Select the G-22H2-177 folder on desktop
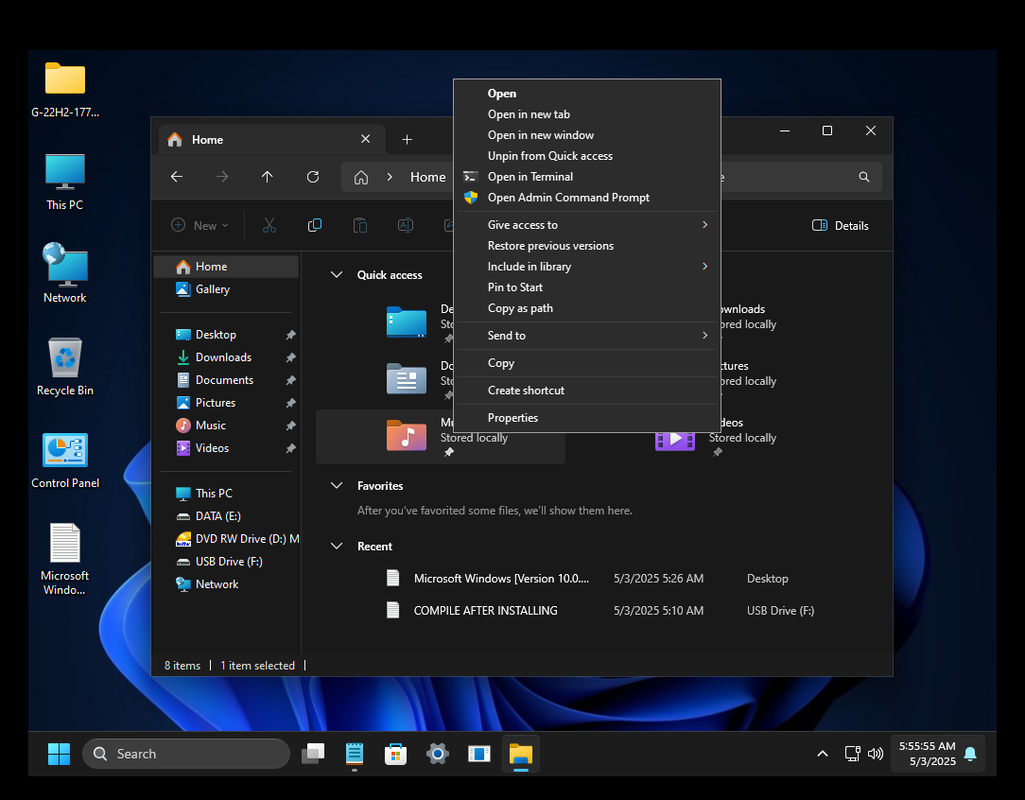 tap(65, 90)
